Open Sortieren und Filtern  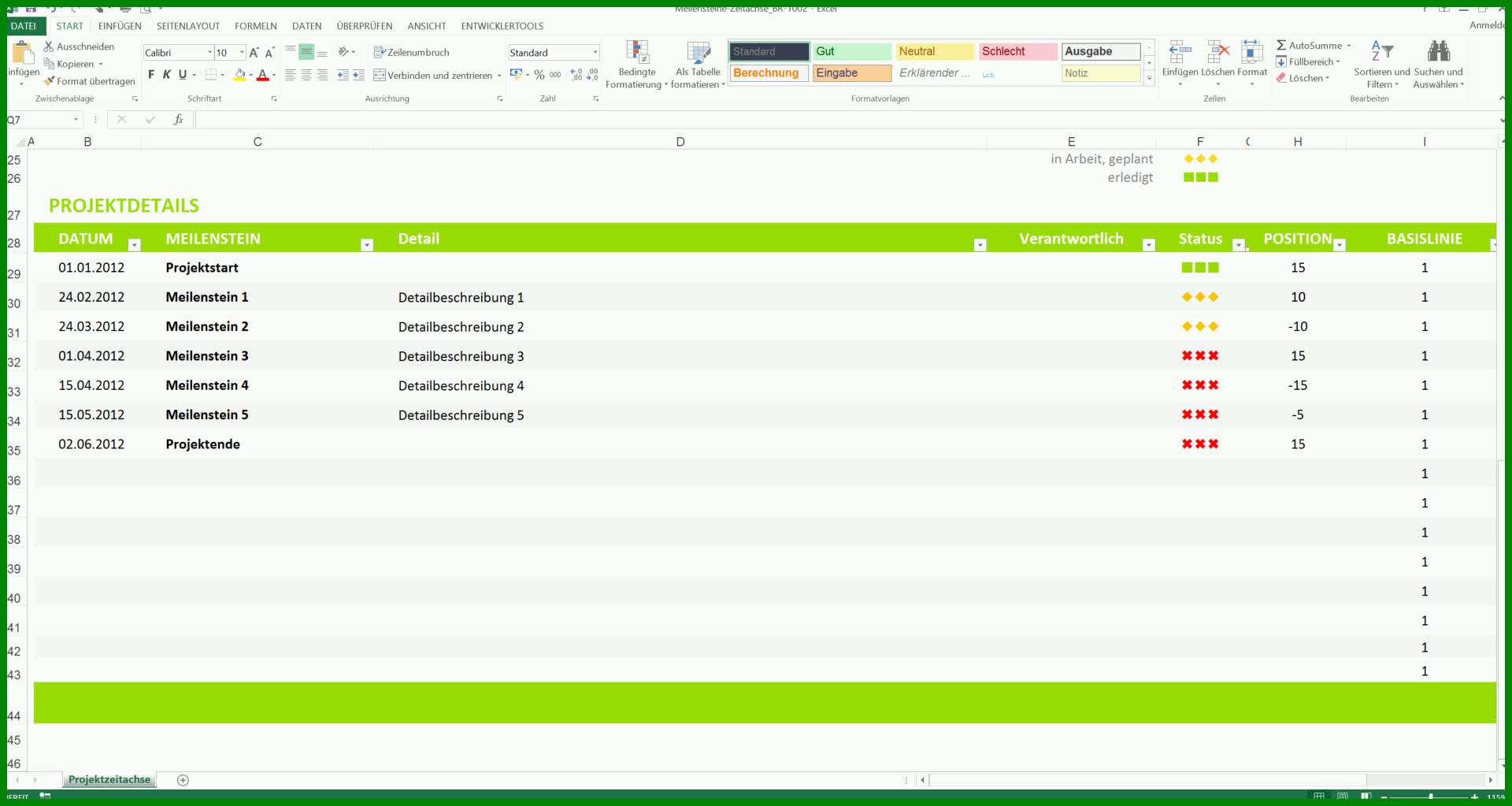click(x=1382, y=65)
